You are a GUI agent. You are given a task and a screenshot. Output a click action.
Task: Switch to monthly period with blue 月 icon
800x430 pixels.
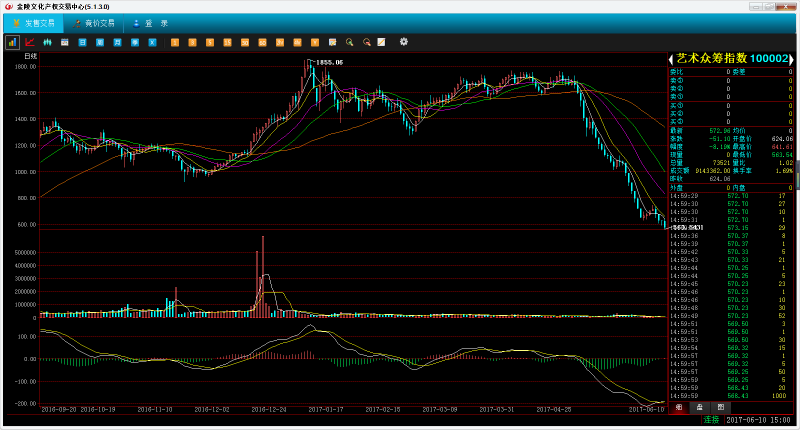pyautogui.click(x=117, y=42)
